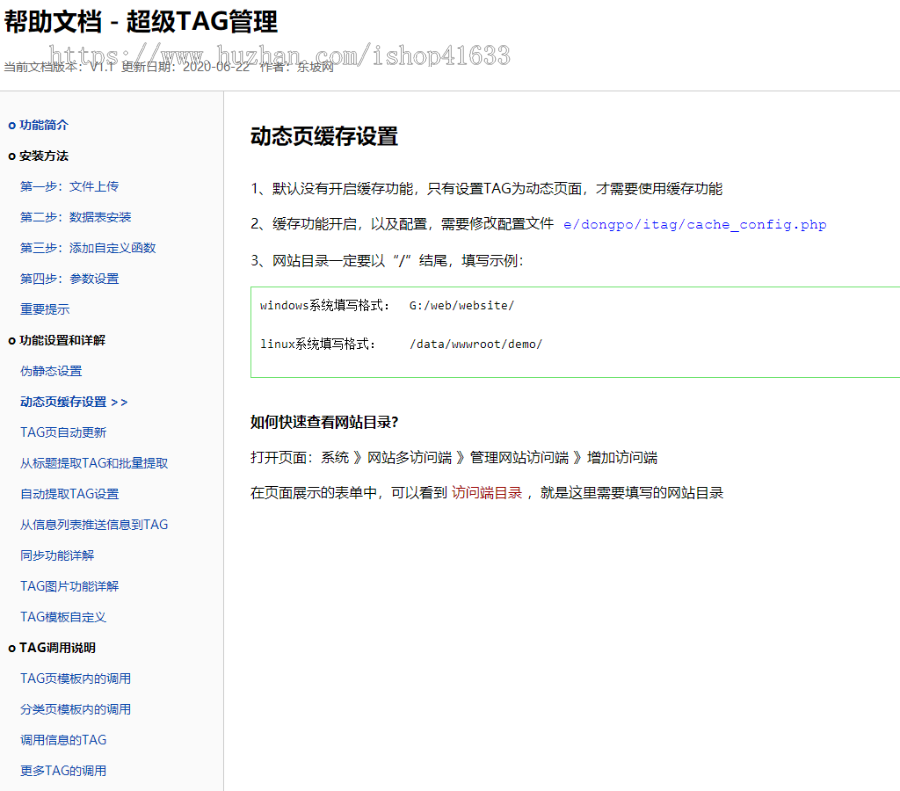
Task: Go to TAG页自动更新
Action: pyautogui.click(x=63, y=433)
